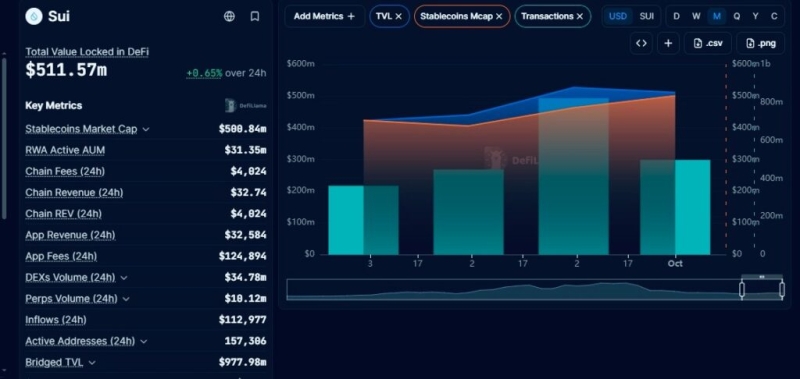Download chart as .png
The width and height of the screenshot is (800, 379).
point(761,43)
